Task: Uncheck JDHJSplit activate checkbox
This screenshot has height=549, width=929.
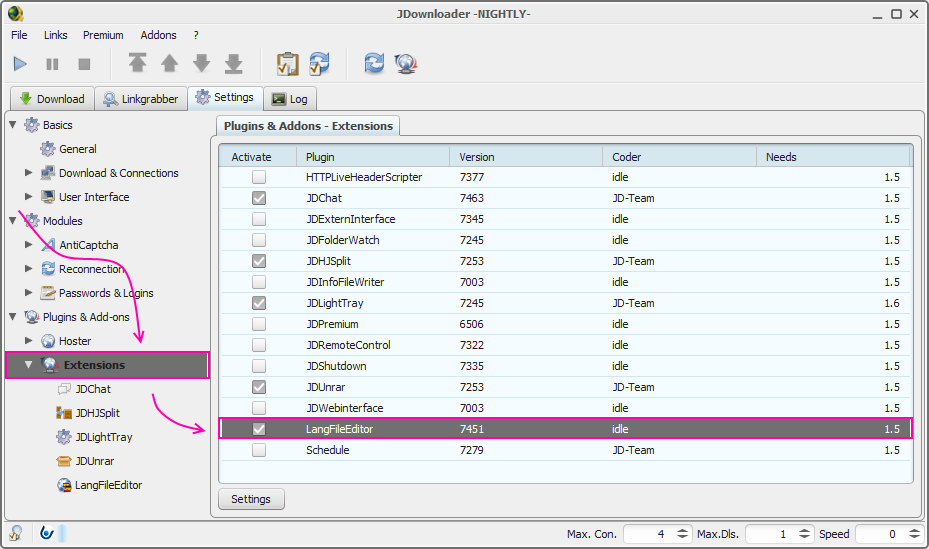Action: (259, 261)
